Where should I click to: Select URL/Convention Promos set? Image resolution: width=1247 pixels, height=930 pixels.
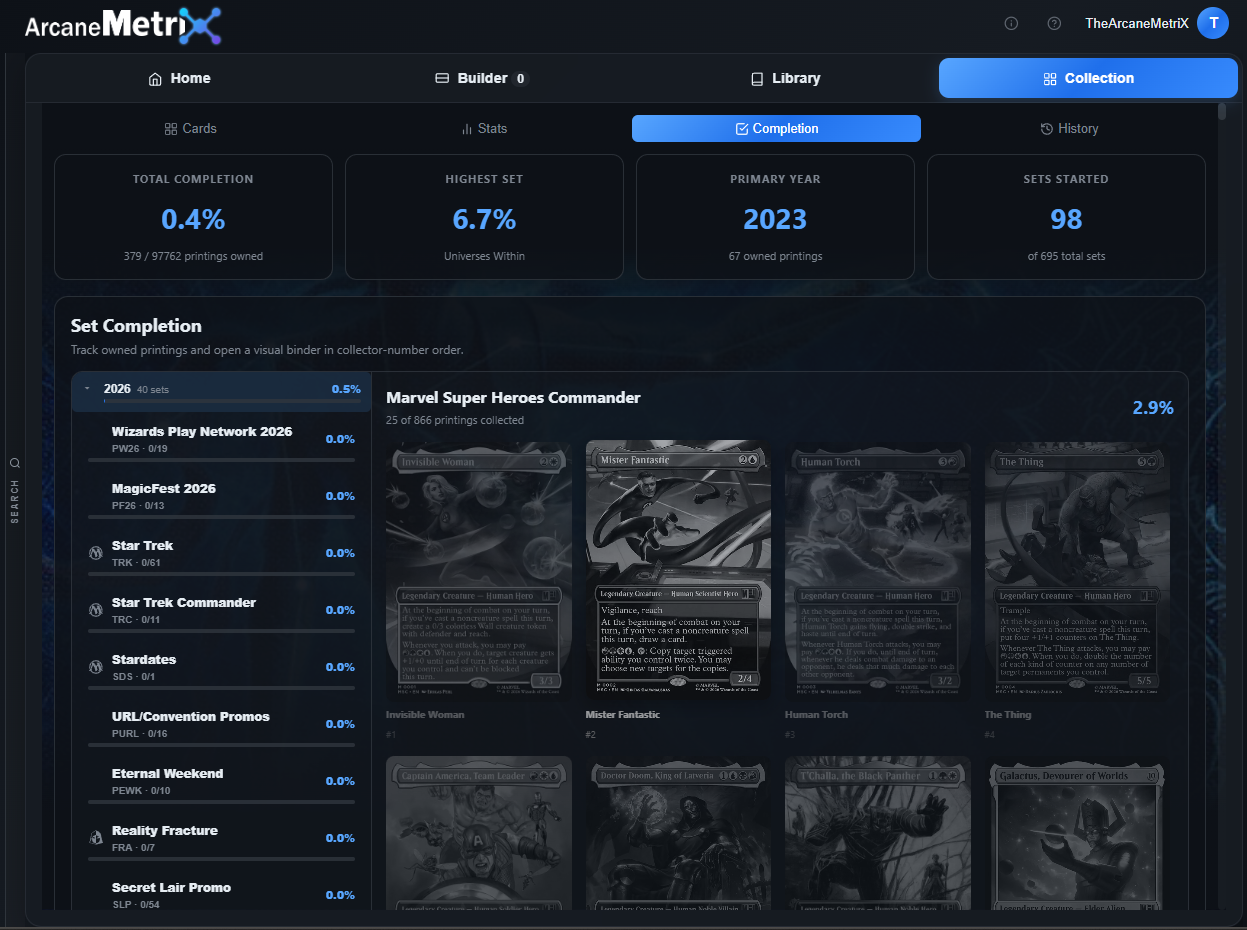tap(221, 724)
